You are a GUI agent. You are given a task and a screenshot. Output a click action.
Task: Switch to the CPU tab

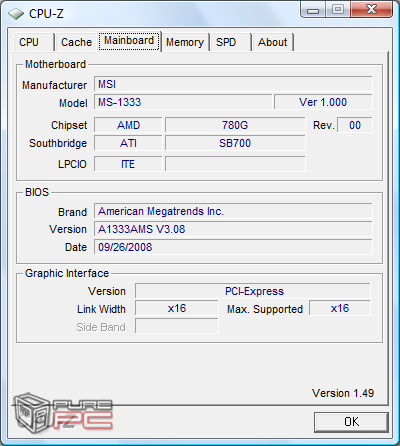point(33,42)
